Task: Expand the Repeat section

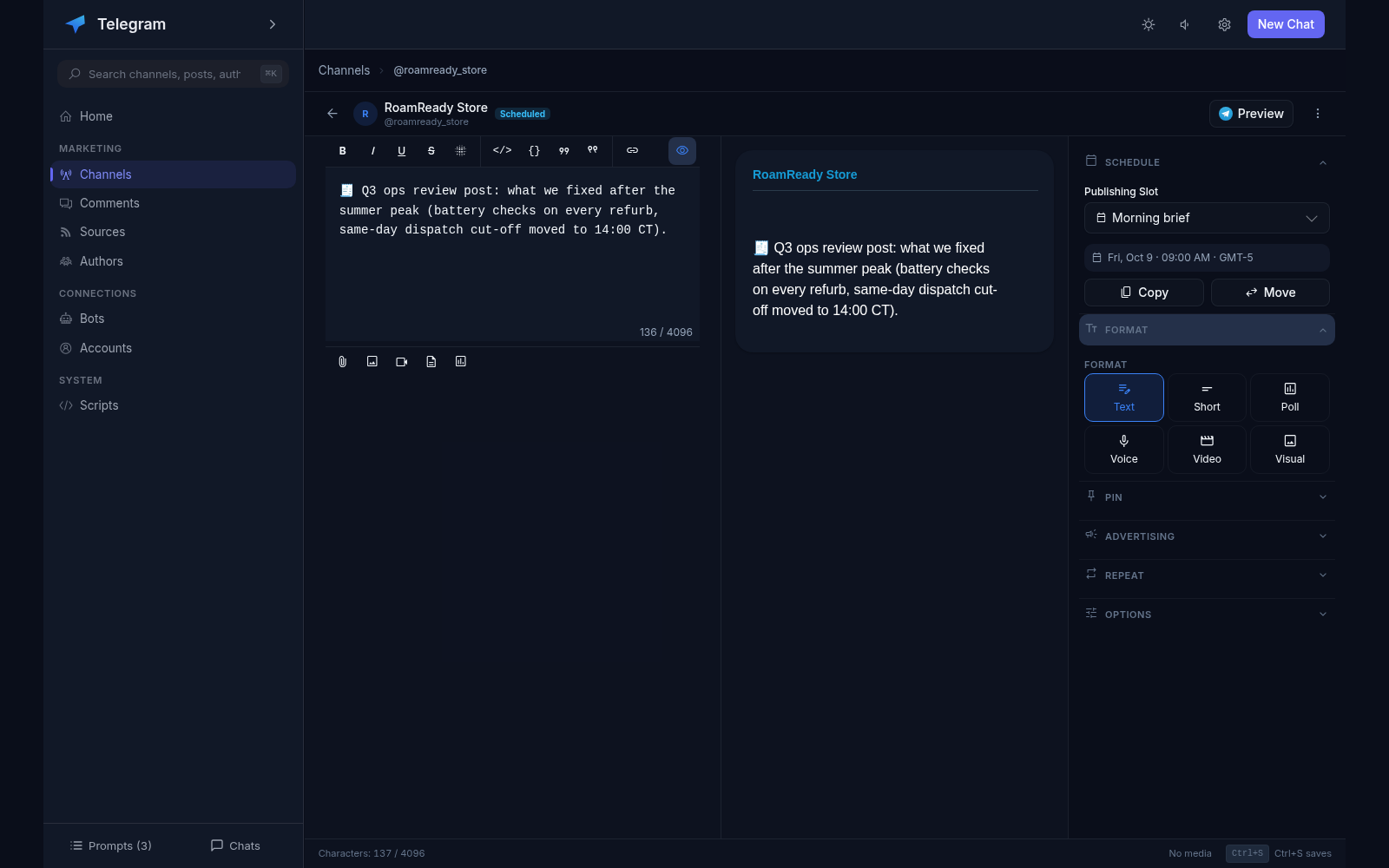Action: point(1207,575)
